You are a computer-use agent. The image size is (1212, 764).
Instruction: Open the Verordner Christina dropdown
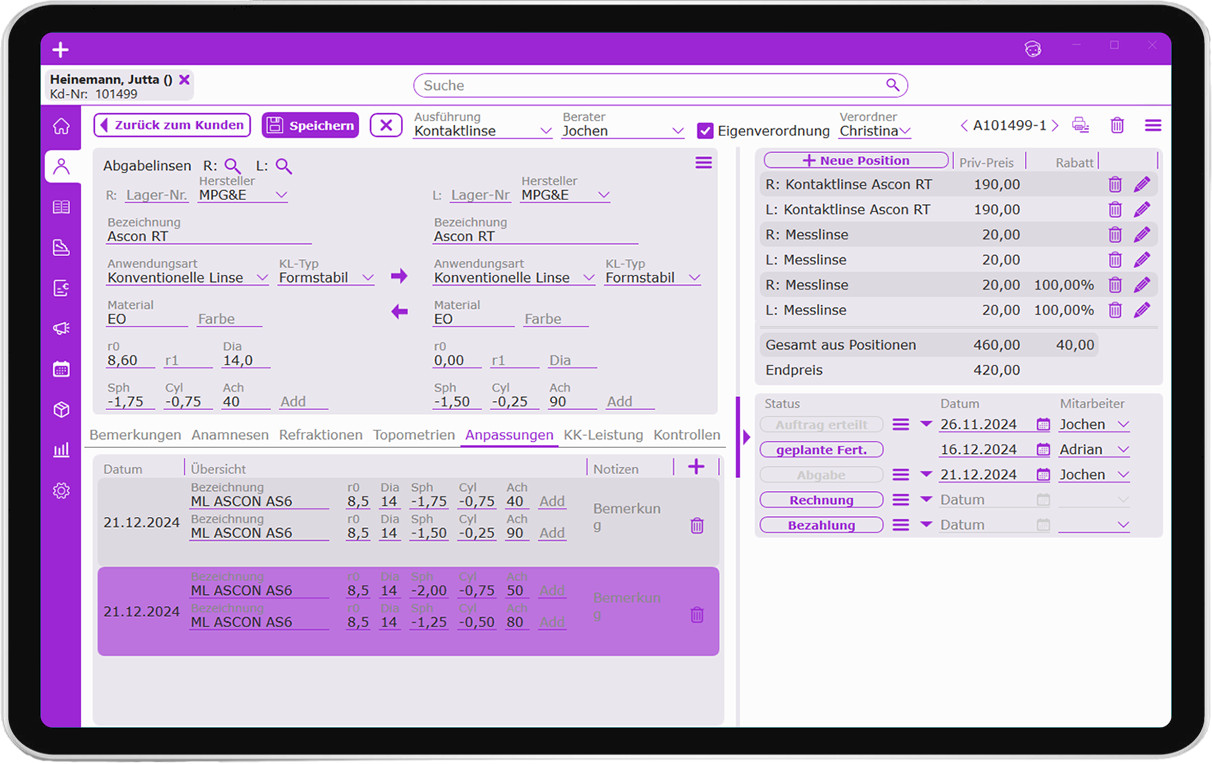(905, 131)
